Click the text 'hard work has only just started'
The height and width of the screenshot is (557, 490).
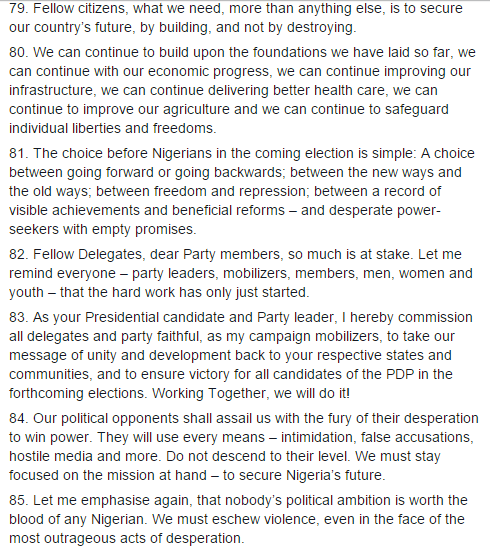(x=210, y=292)
